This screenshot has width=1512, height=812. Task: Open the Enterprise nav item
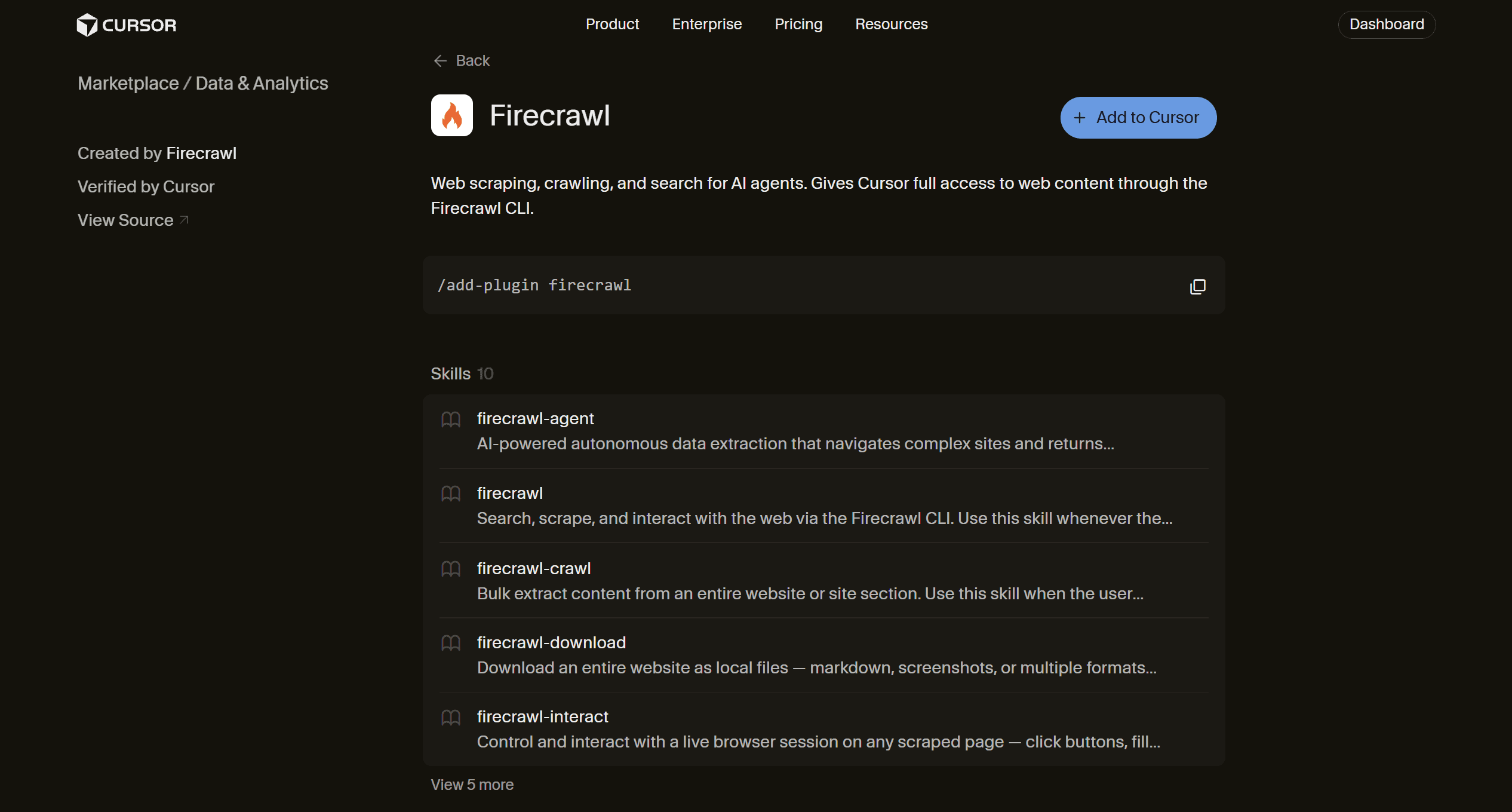click(707, 24)
